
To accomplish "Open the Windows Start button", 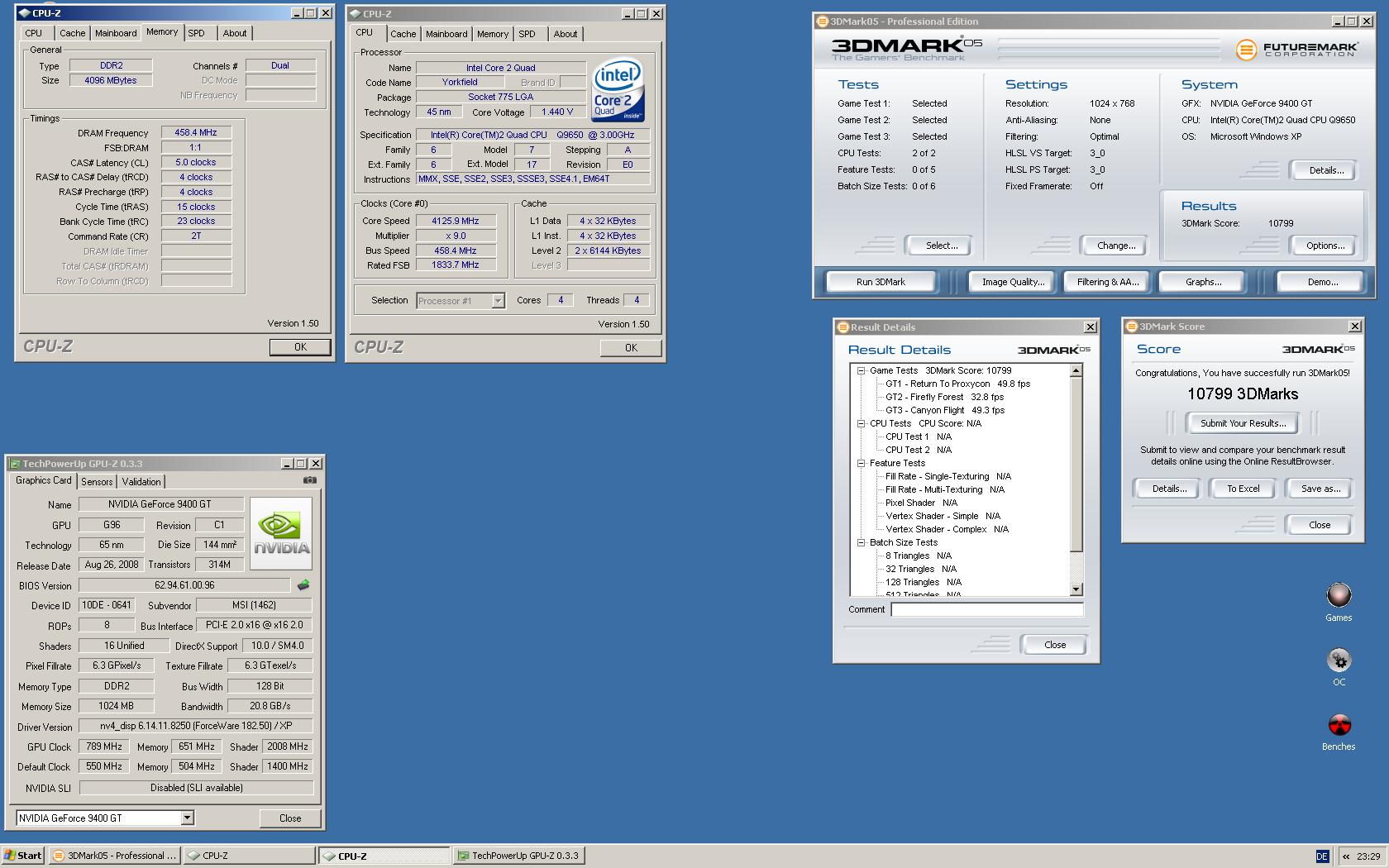I will 23,856.
